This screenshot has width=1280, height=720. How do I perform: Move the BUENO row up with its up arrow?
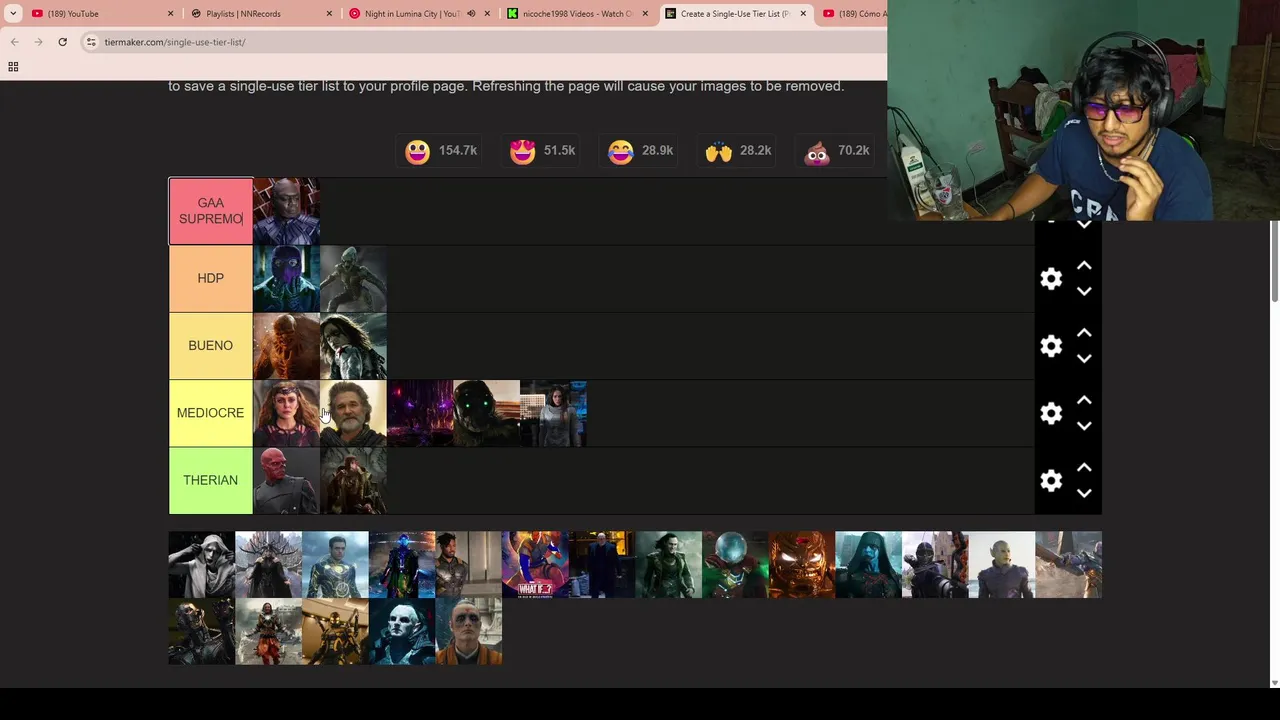point(1084,333)
